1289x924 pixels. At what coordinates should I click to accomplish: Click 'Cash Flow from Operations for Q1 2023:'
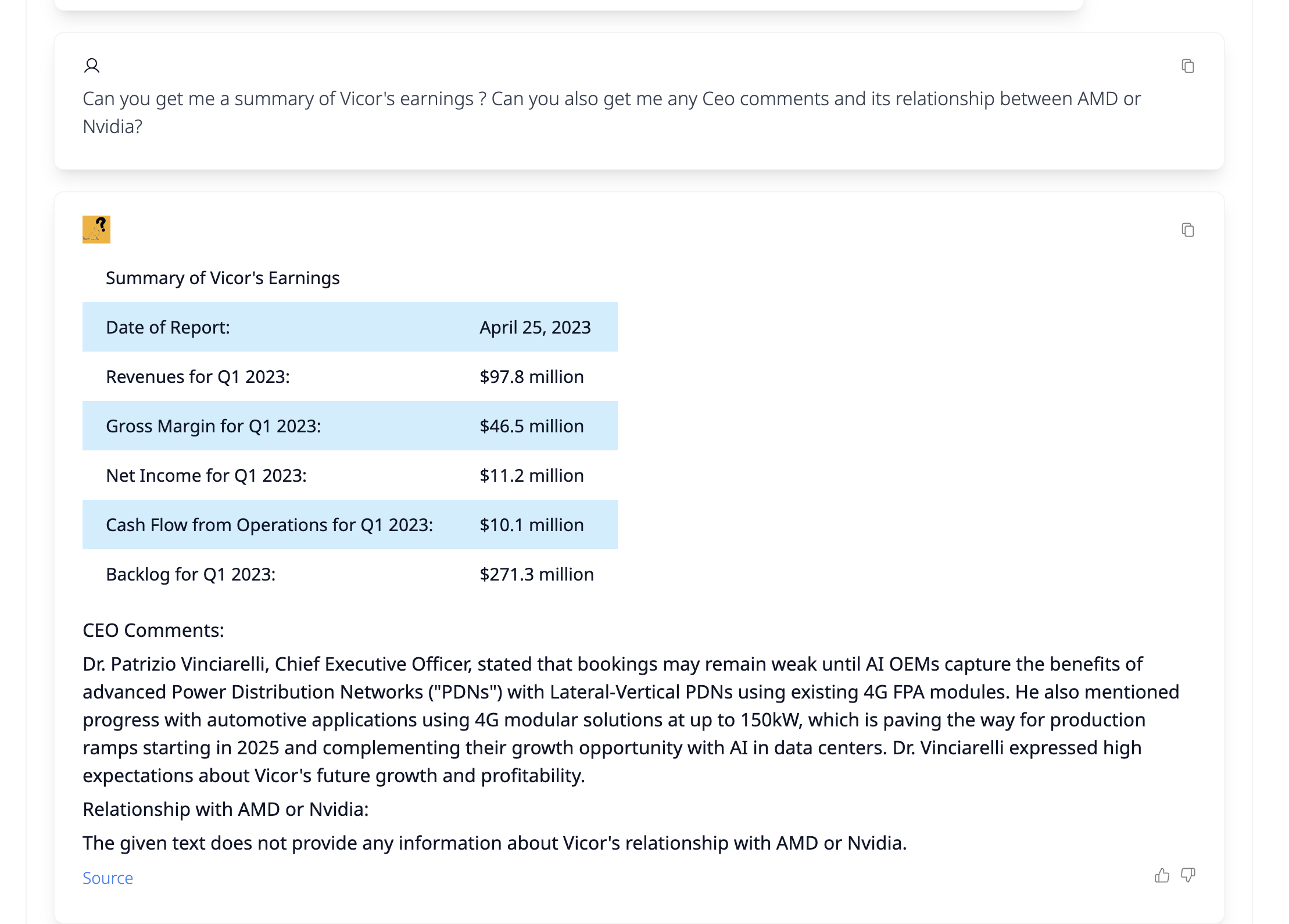(x=270, y=525)
